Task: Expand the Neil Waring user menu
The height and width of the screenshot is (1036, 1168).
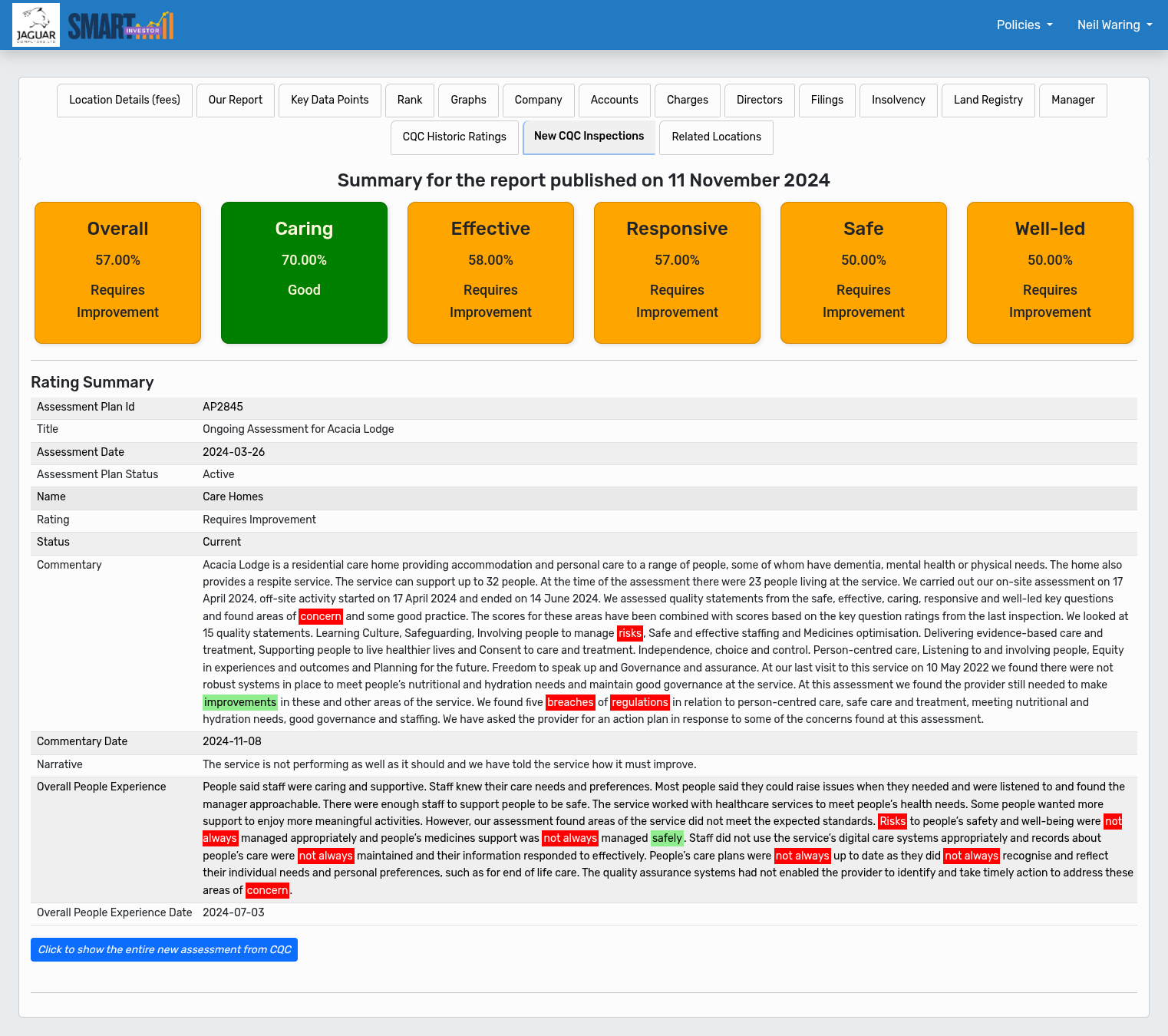Action: coord(1114,25)
